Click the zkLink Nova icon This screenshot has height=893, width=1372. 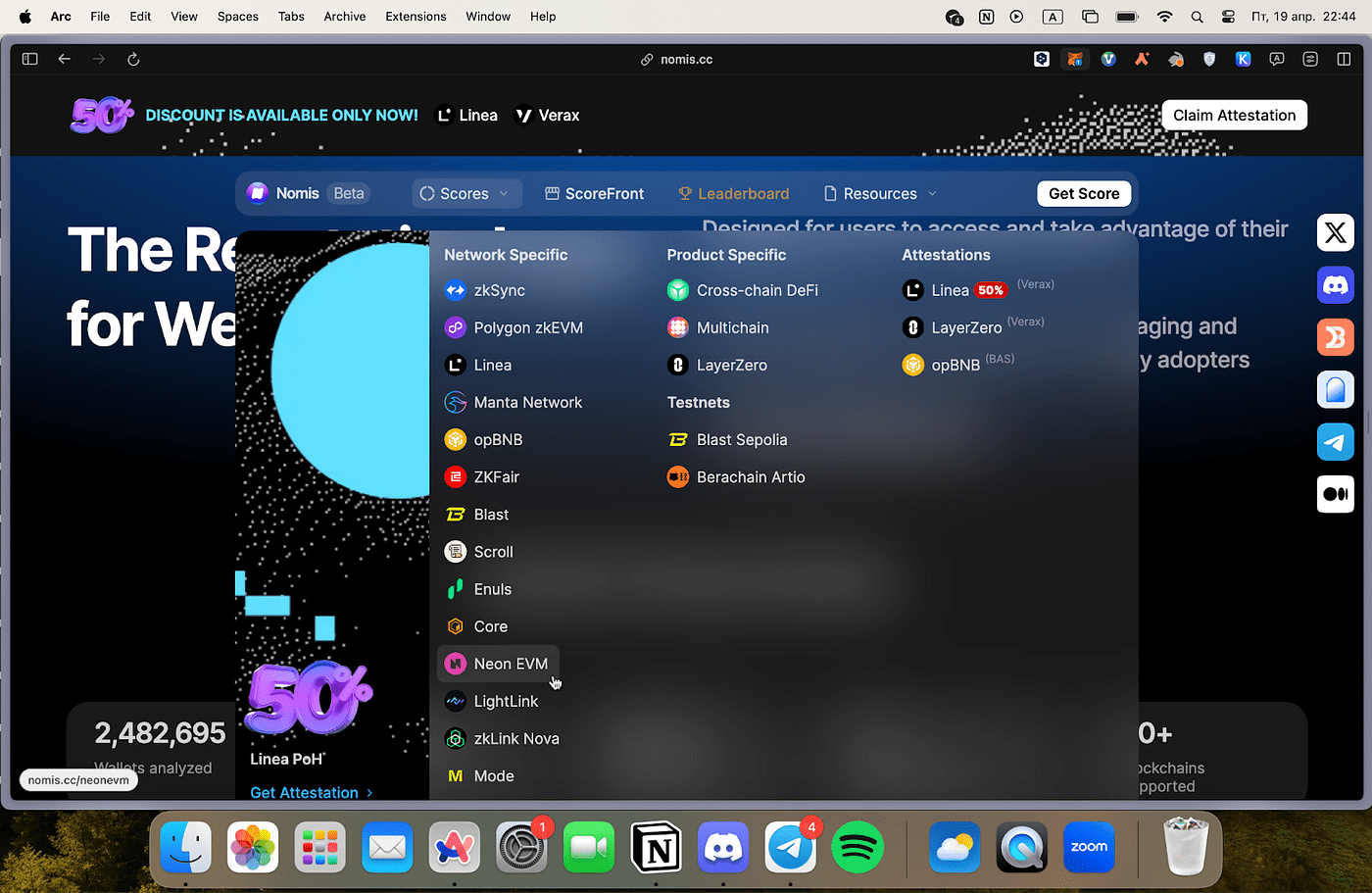coord(455,738)
